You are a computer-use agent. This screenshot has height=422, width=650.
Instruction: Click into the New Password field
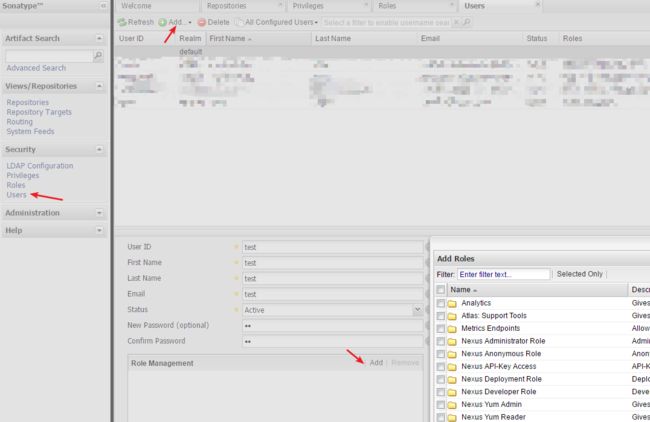click(333, 326)
